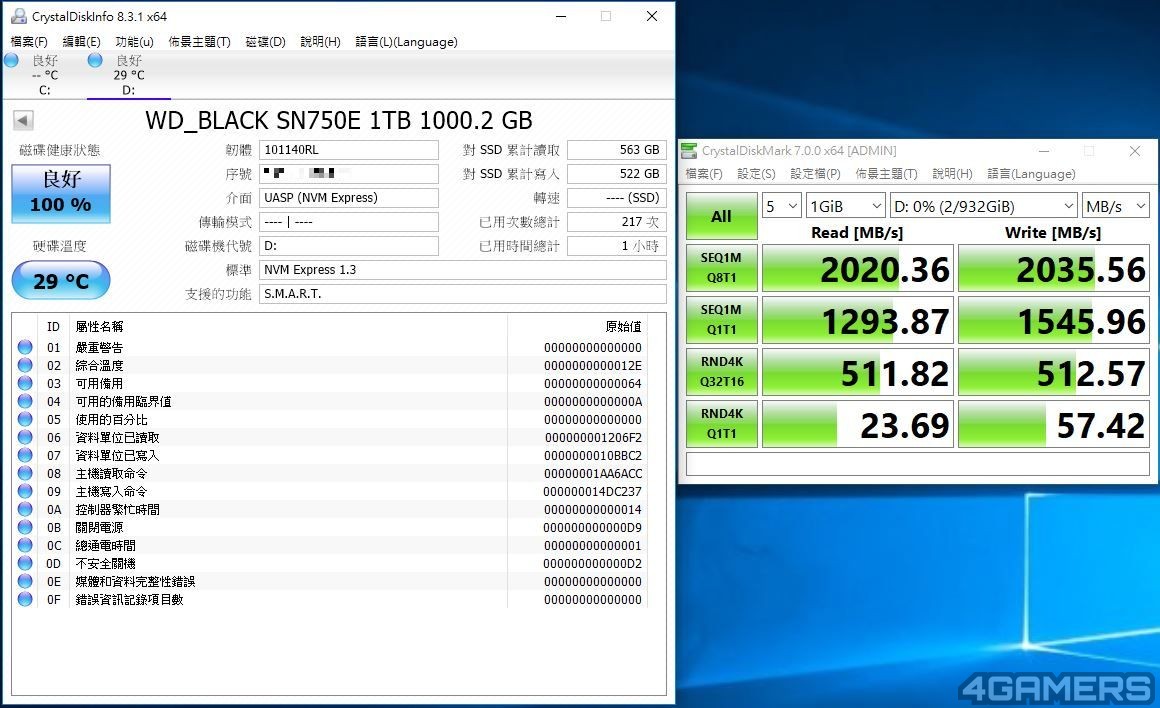Click status dot for attribute 0D row
The image size is (1160, 708).
[x=25, y=563]
